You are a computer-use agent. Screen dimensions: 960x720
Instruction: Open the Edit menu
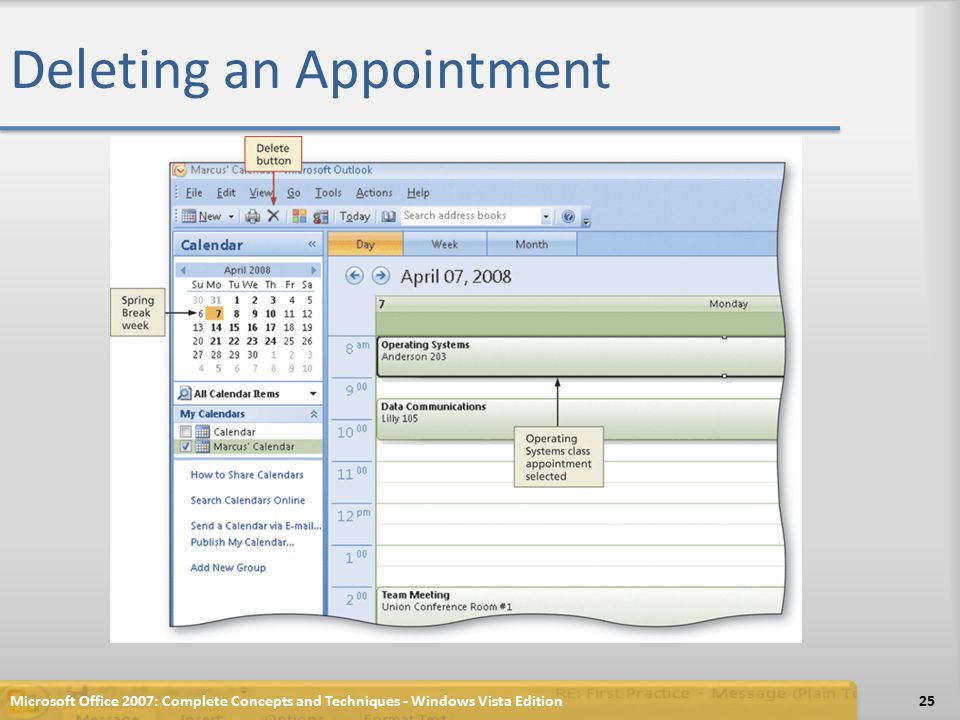[226, 193]
